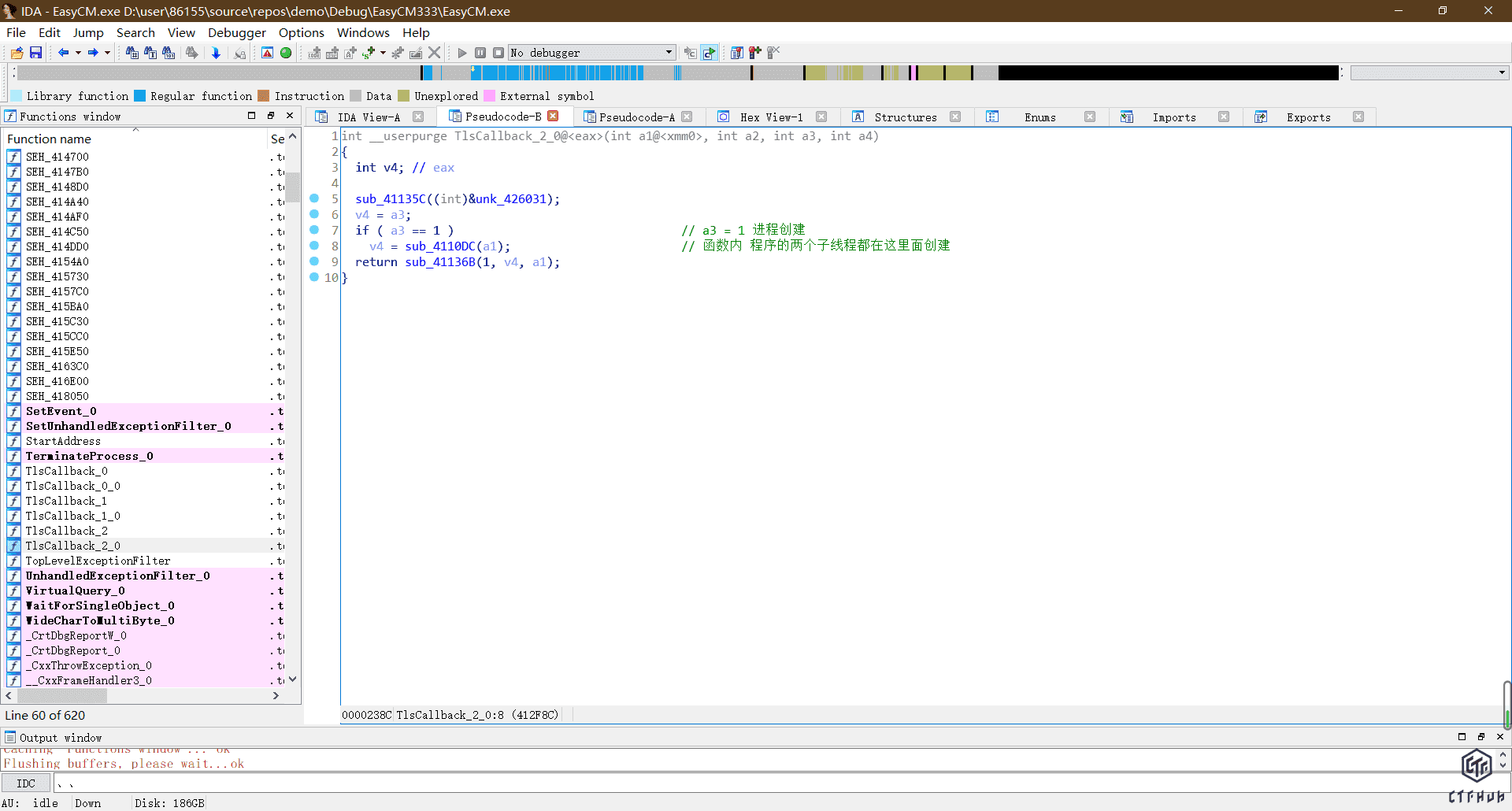This screenshot has width=1512, height=811.
Task: Open the Debugger menu
Action: point(236,32)
